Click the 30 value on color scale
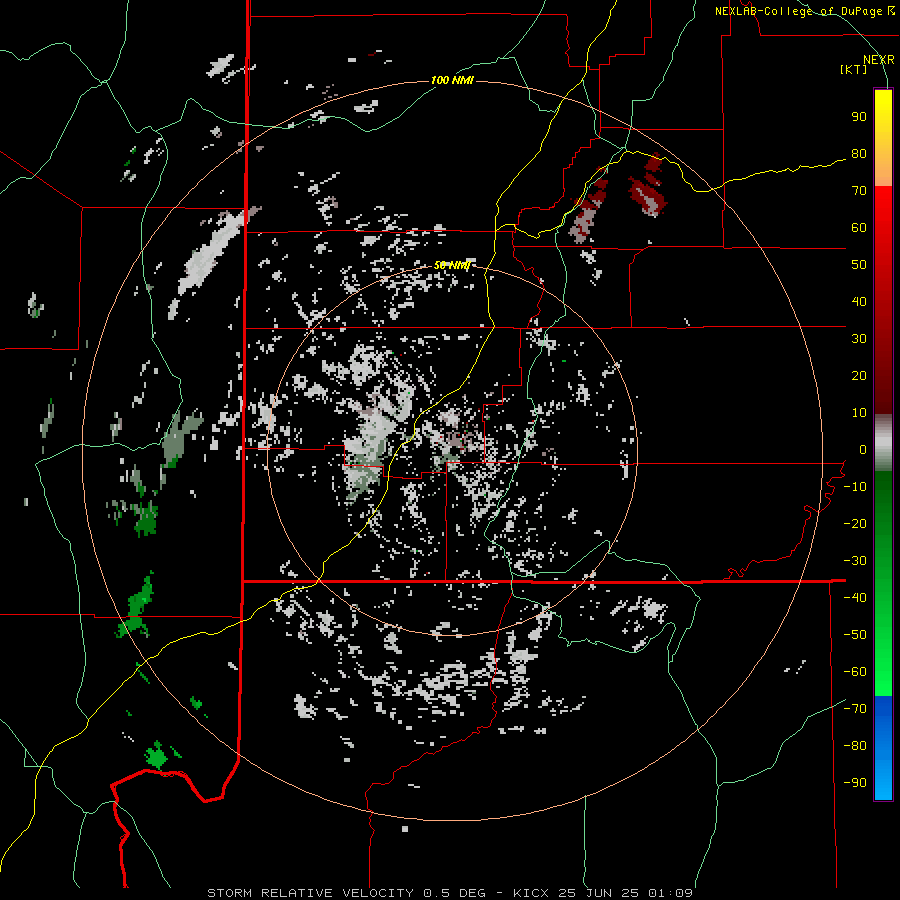900x900 pixels. coord(859,339)
